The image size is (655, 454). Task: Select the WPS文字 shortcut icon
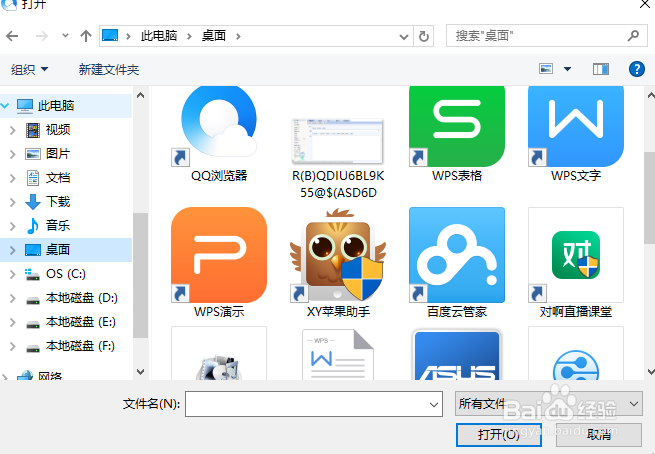coord(576,126)
